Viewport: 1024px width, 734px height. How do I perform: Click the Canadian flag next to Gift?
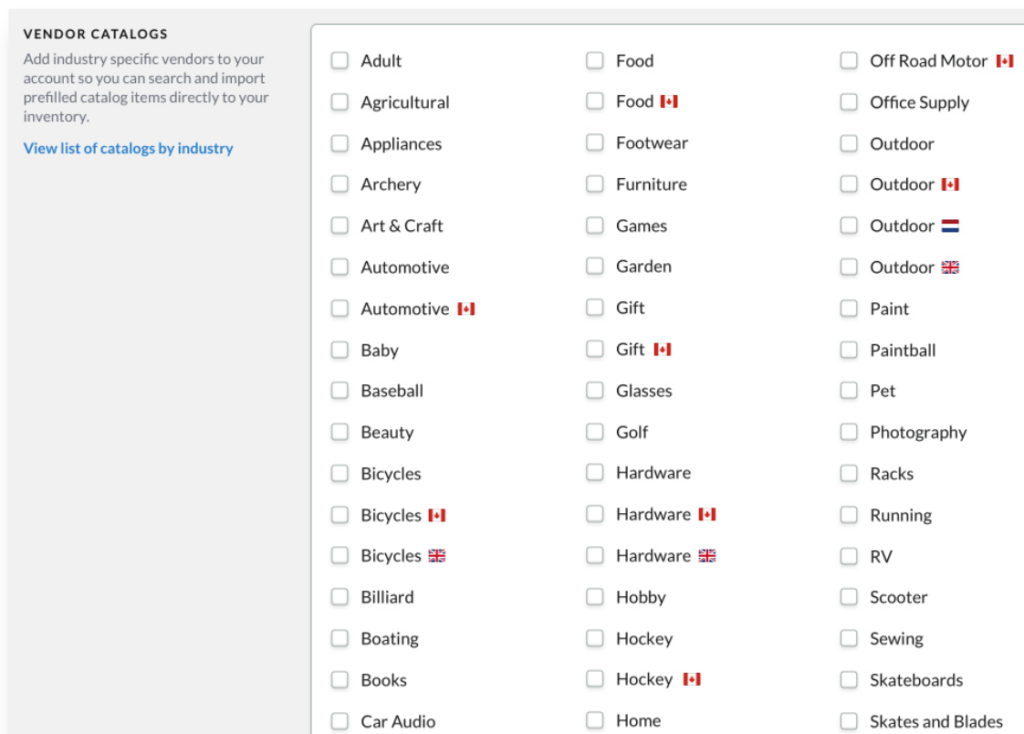point(661,350)
